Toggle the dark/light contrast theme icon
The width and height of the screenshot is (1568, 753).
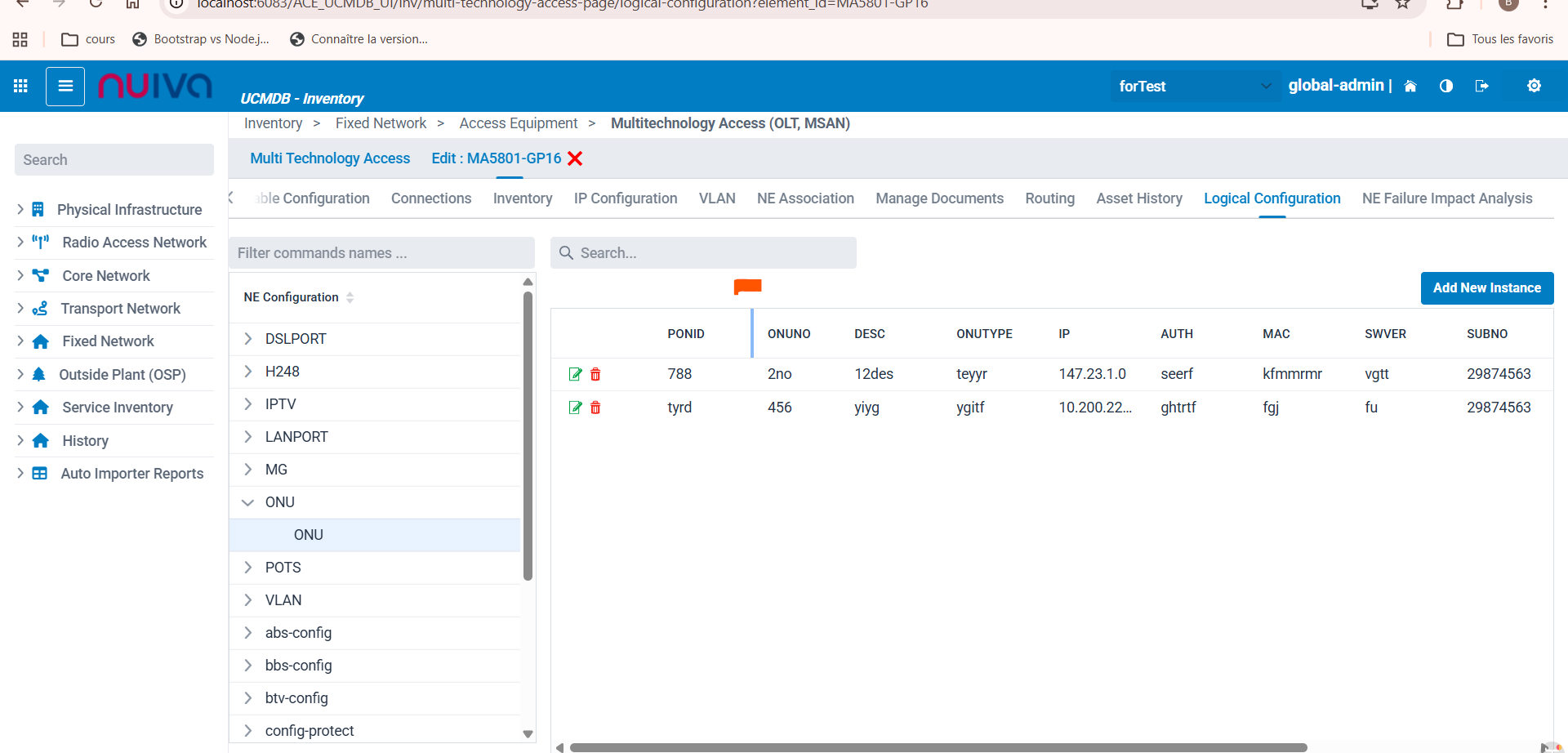(x=1446, y=86)
